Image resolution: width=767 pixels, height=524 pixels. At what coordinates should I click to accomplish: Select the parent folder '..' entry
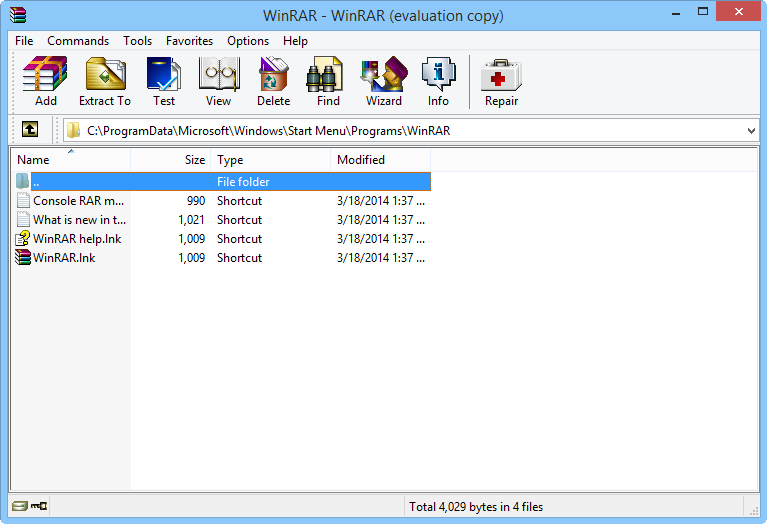tap(37, 182)
